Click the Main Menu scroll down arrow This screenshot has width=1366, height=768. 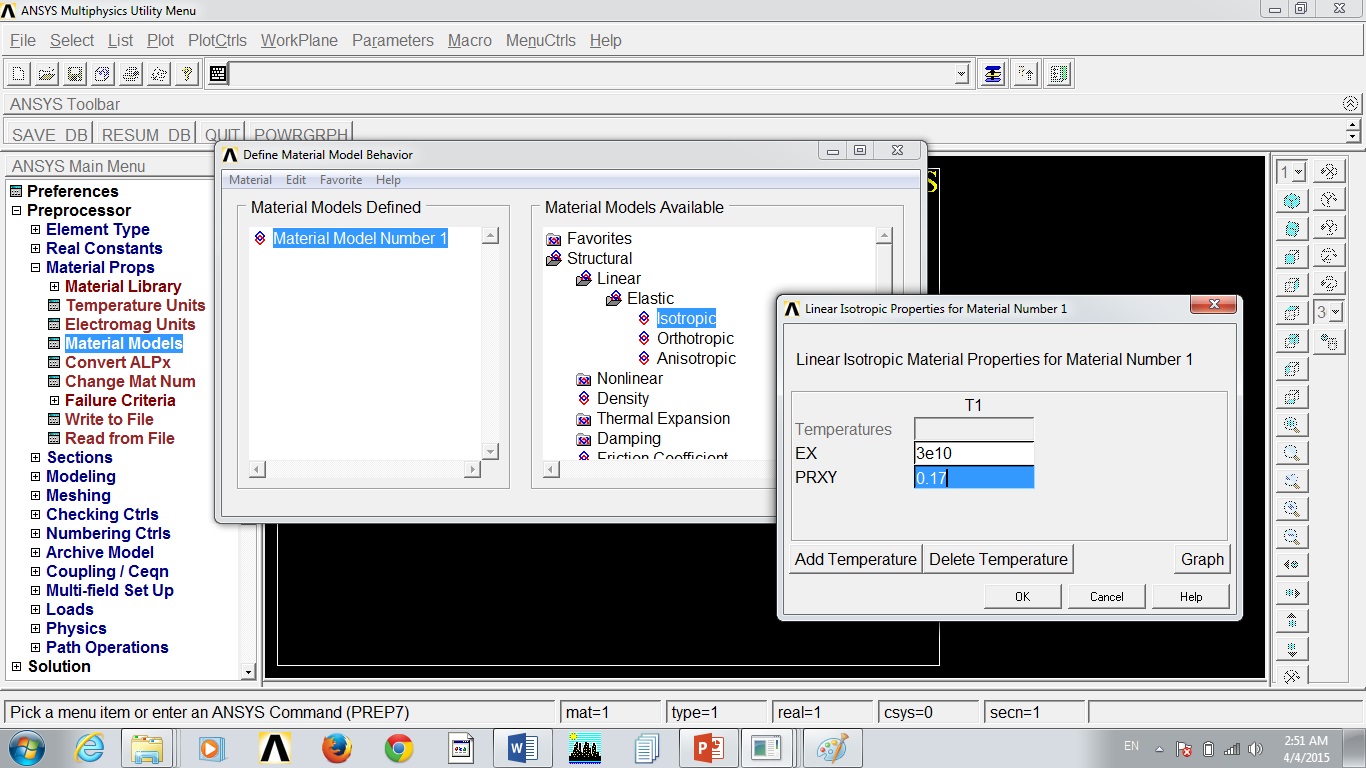tap(248, 672)
